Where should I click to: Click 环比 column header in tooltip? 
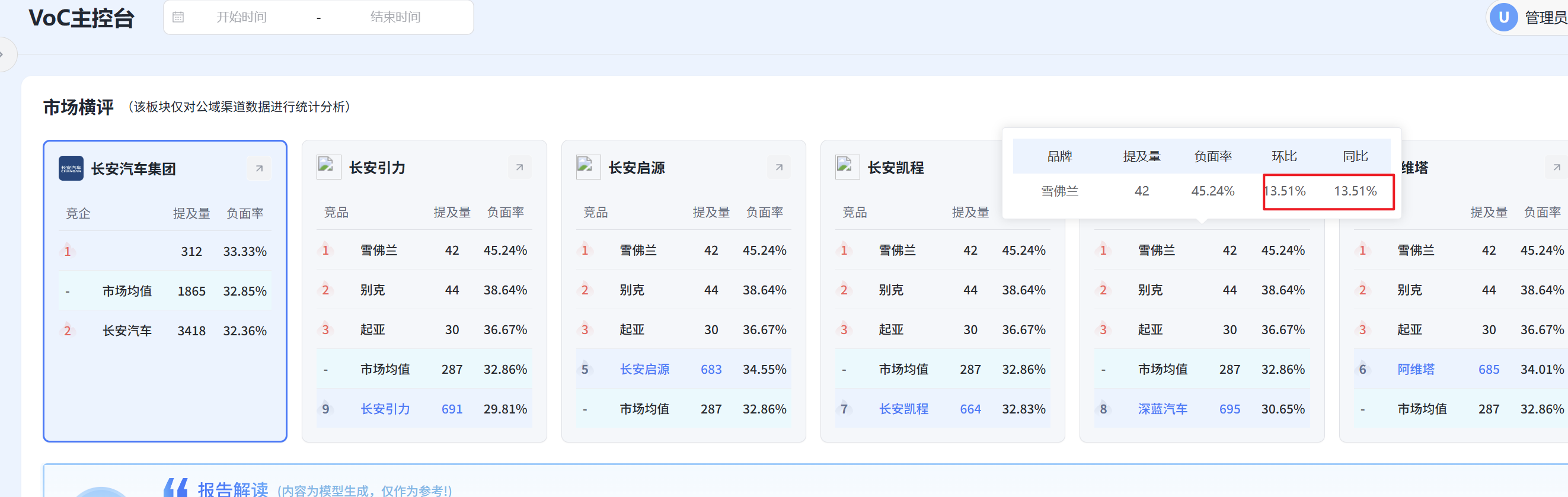1285,156
